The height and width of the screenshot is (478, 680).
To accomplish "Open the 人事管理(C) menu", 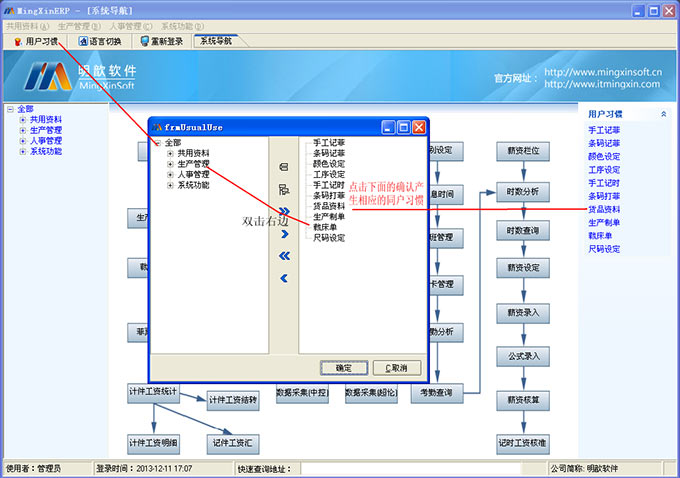I will tap(131, 26).
